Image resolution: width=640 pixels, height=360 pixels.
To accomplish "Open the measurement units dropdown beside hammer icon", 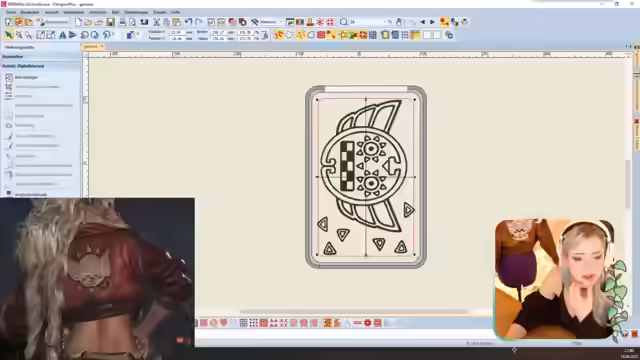I will pos(280,22).
